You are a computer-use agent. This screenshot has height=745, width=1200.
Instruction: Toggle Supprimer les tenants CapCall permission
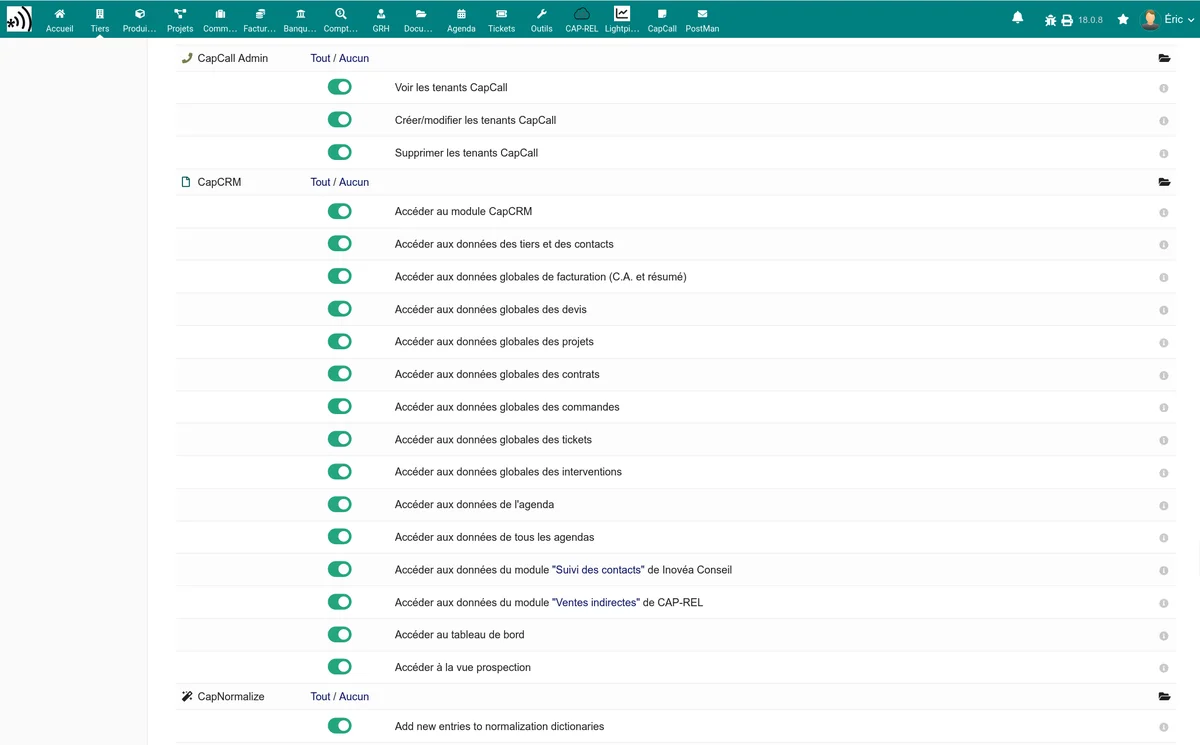pyautogui.click(x=340, y=153)
